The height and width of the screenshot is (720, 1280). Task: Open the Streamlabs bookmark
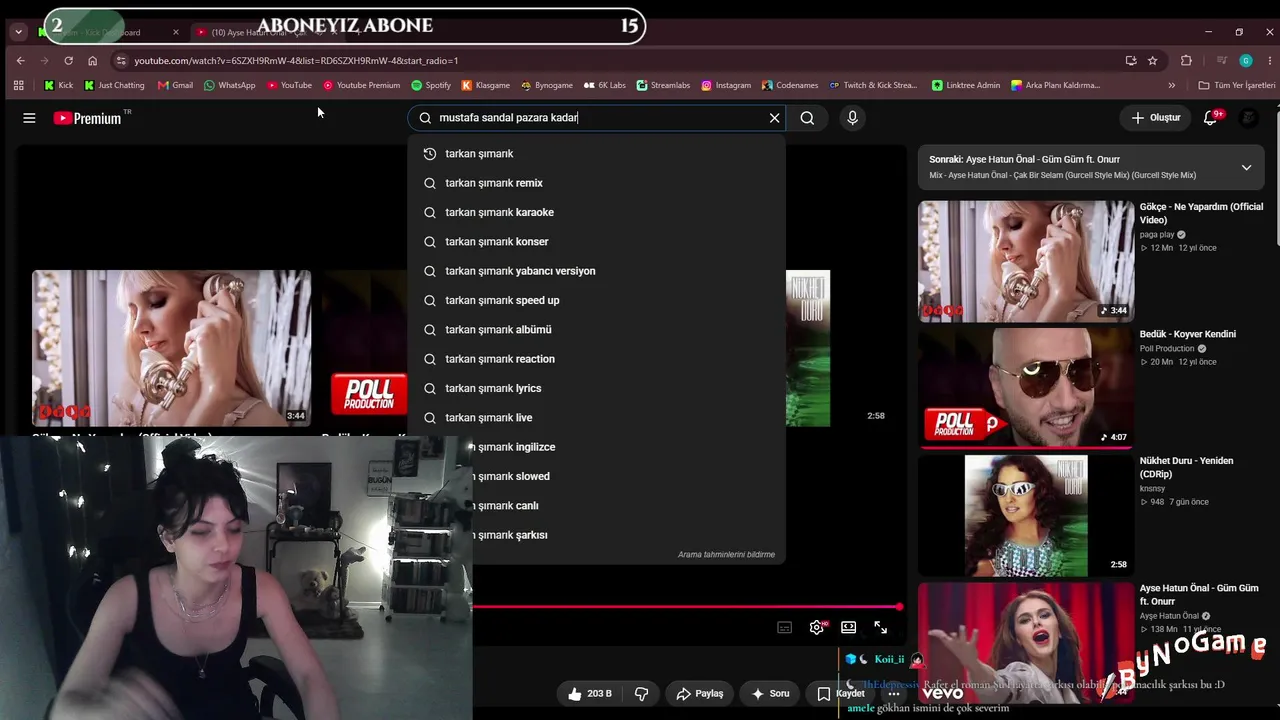click(x=663, y=85)
